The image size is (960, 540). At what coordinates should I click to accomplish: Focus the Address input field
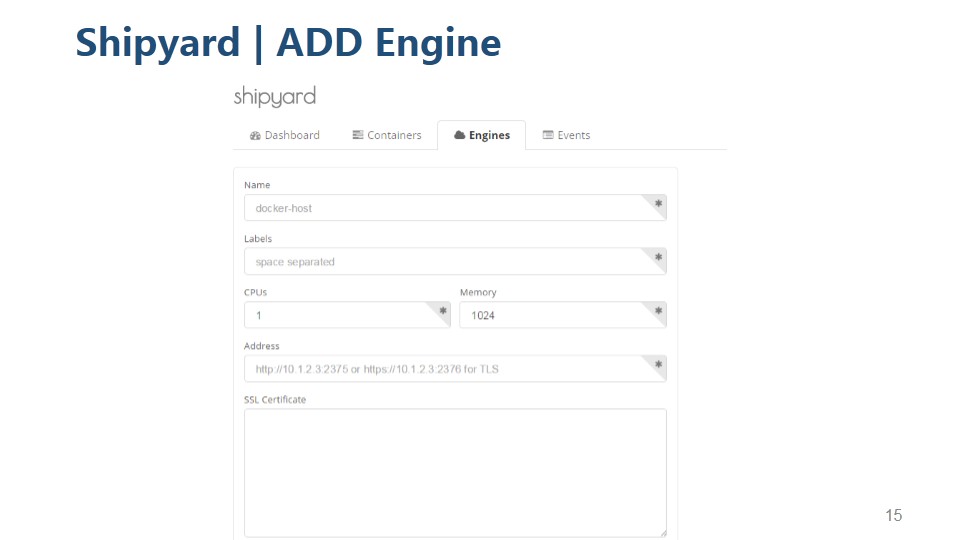(455, 369)
